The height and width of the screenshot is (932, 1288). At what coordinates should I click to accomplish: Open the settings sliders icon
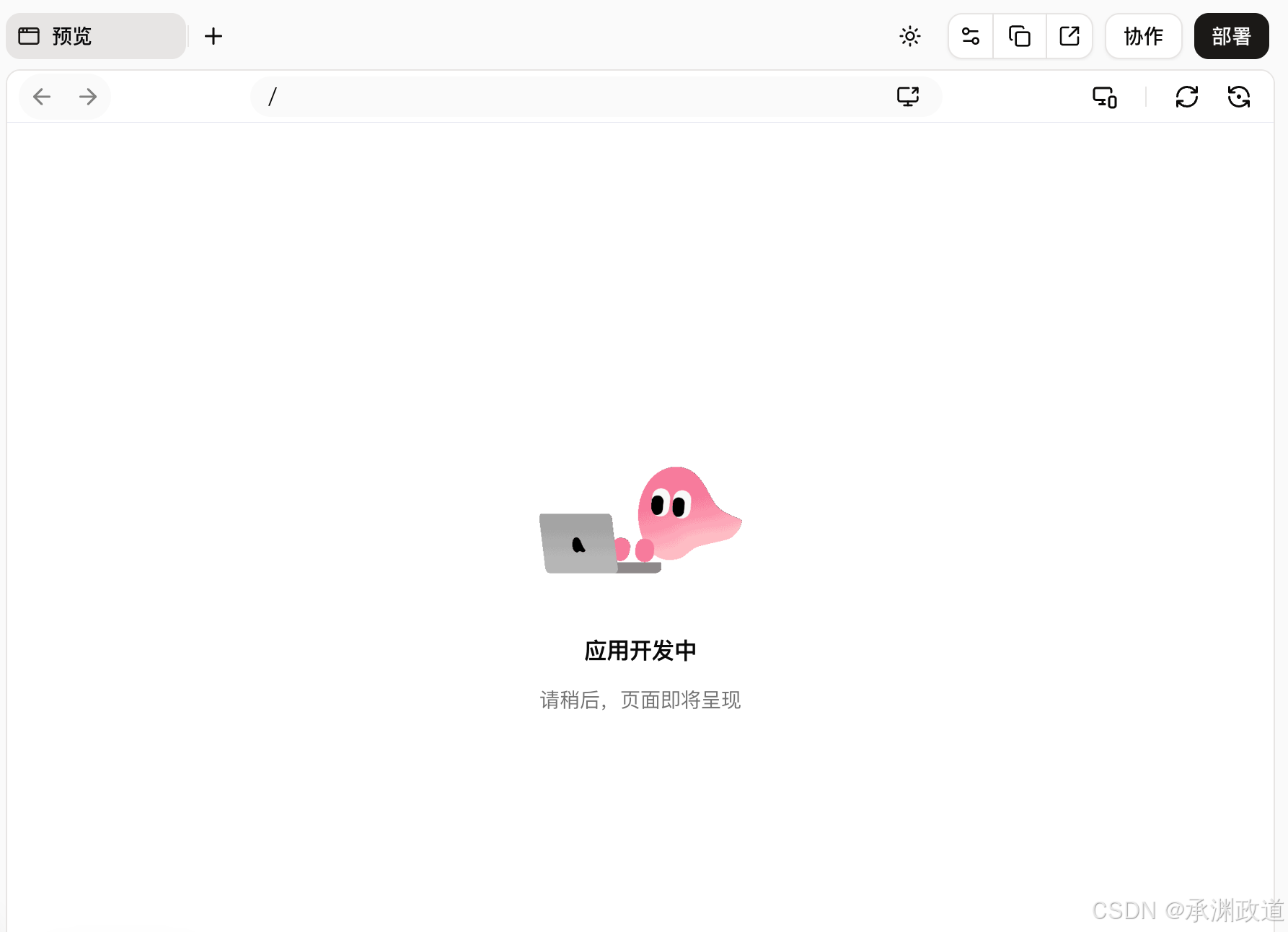(x=971, y=36)
